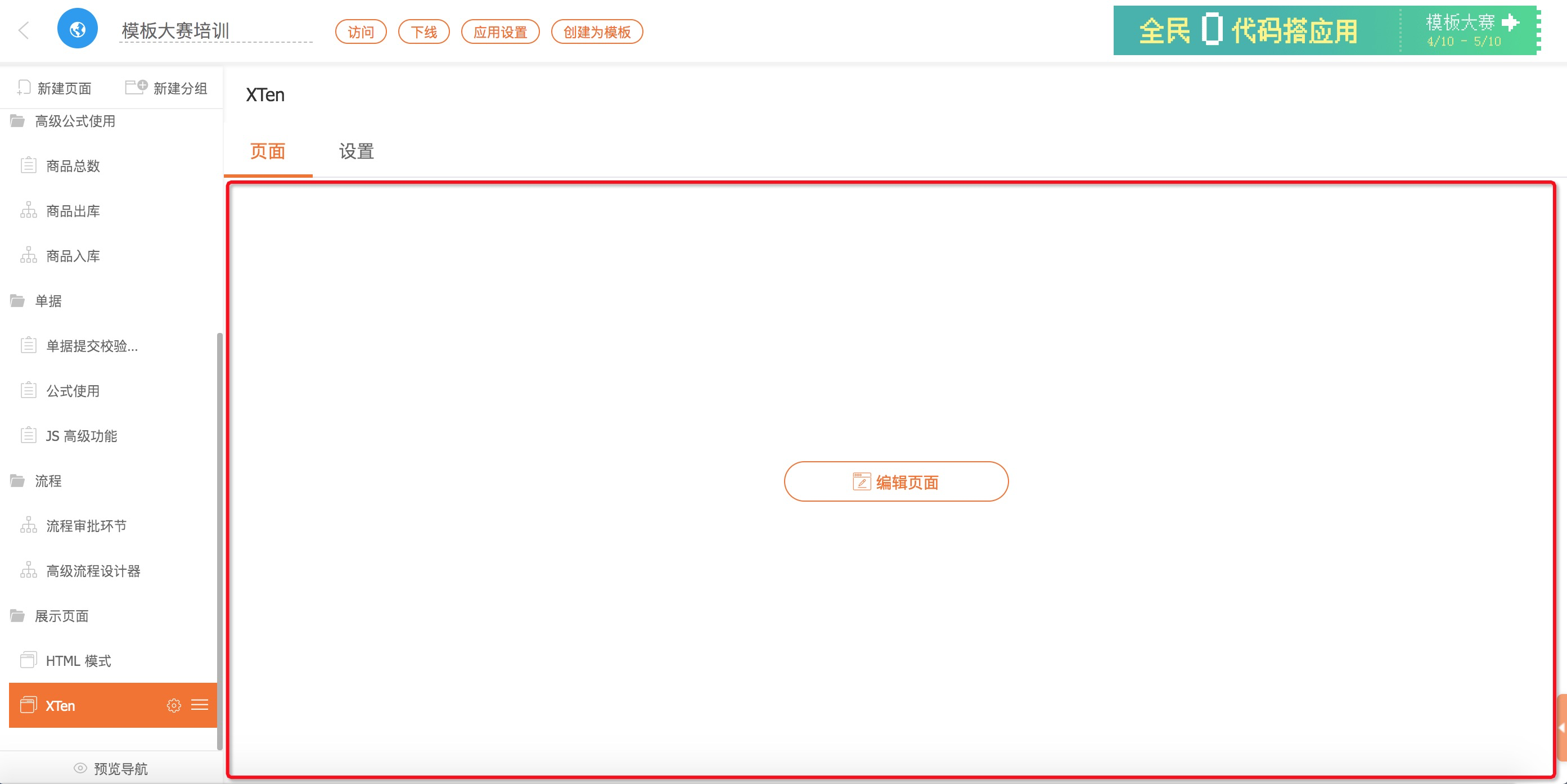This screenshot has height=784, width=1567.
Task: Select the 页面 tab
Action: (268, 151)
